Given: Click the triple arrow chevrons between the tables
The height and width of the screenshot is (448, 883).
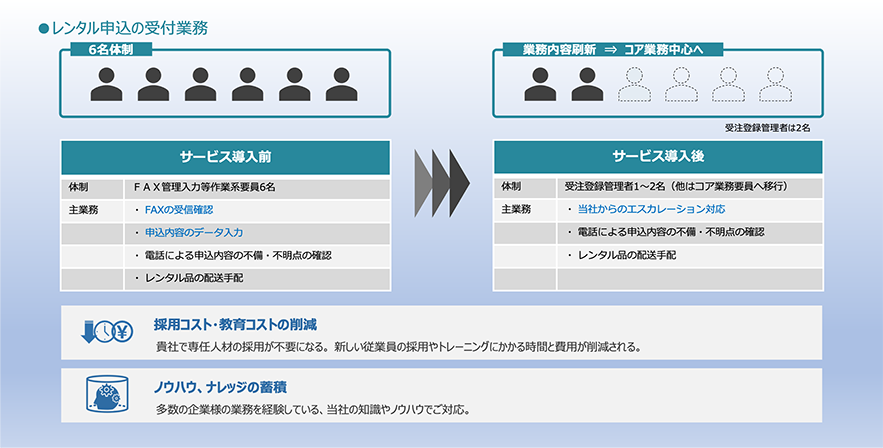Looking at the screenshot, I should (442, 181).
